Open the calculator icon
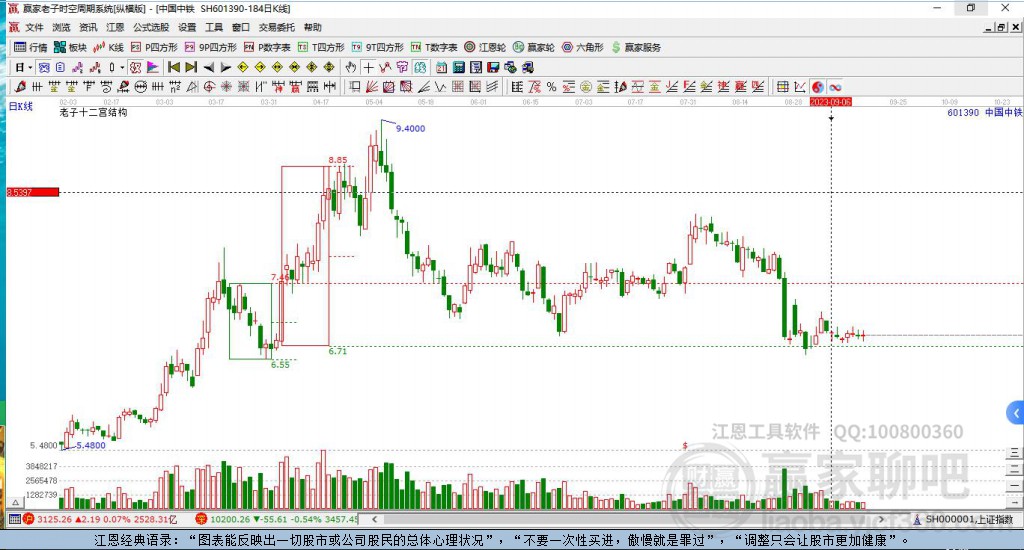The image size is (1024, 550). 458,67
